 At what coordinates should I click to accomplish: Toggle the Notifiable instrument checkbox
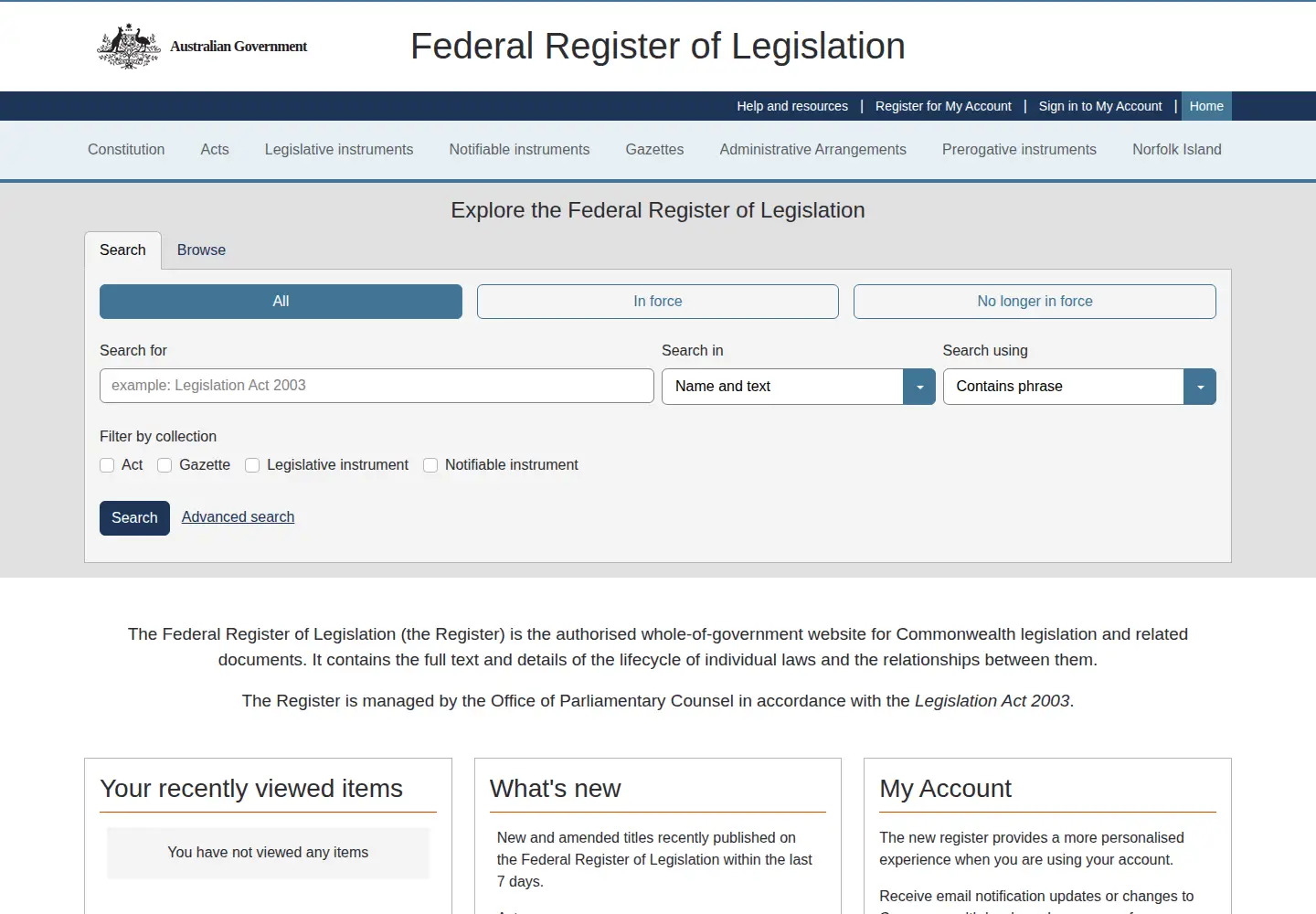tap(430, 465)
